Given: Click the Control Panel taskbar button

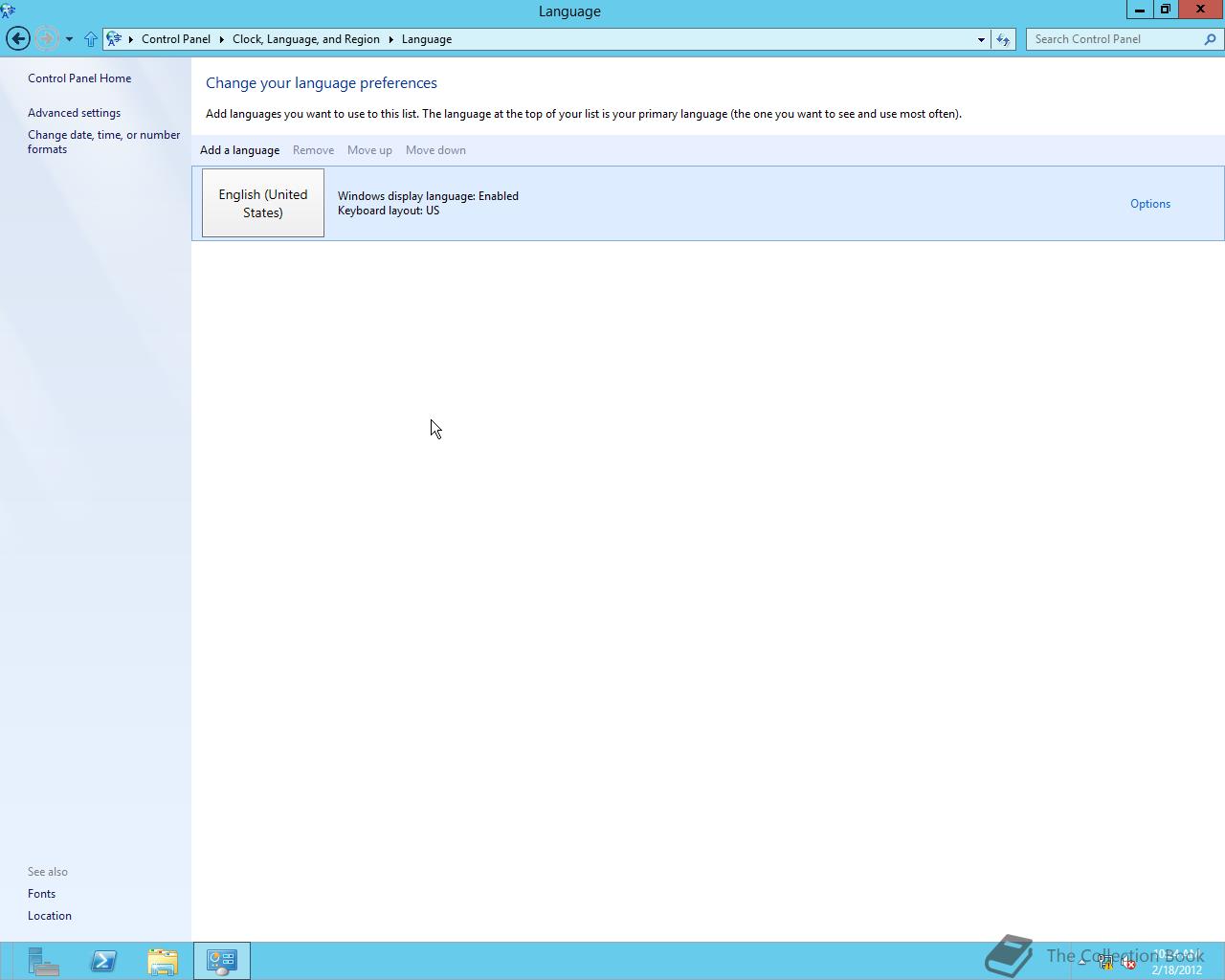Looking at the screenshot, I should (222, 961).
